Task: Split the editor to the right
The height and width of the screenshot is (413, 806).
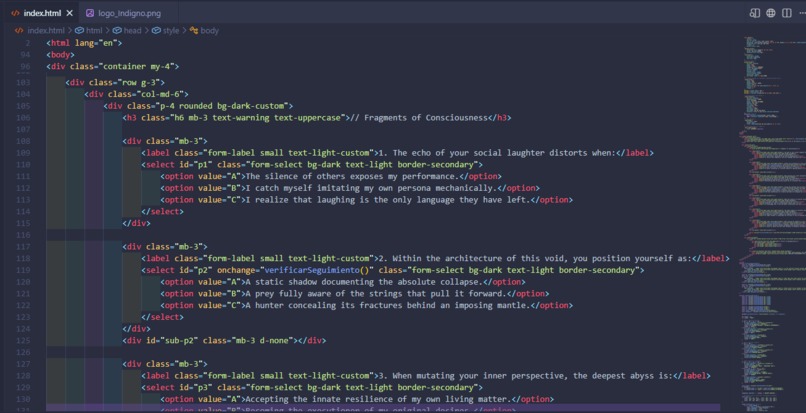Action: (x=786, y=13)
